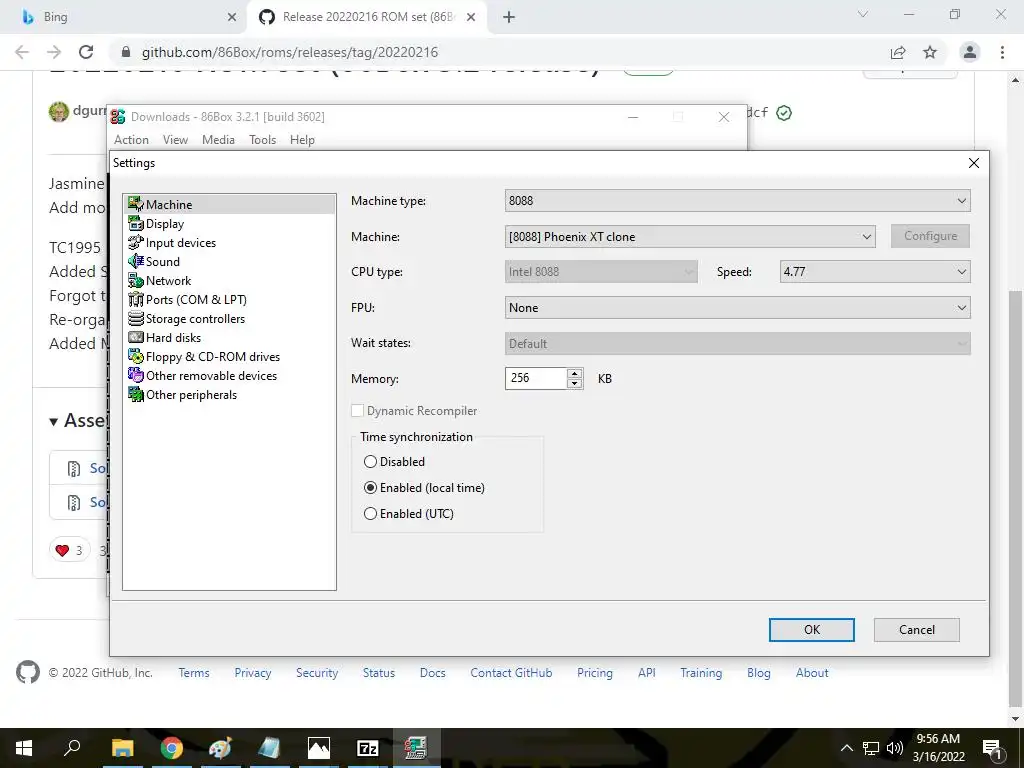This screenshot has height=768, width=1024.
Task: Open the GitHub Pricing link
Action: (x=595, y=673)
